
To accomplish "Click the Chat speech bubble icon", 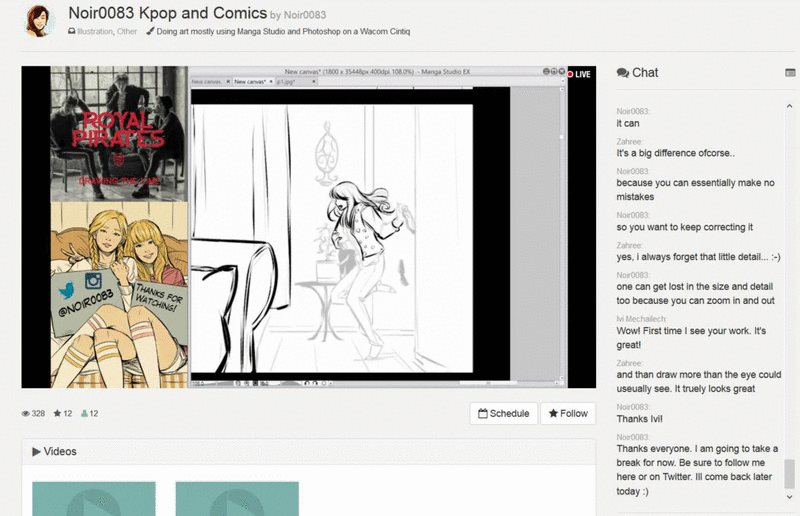I will point(622,73).
